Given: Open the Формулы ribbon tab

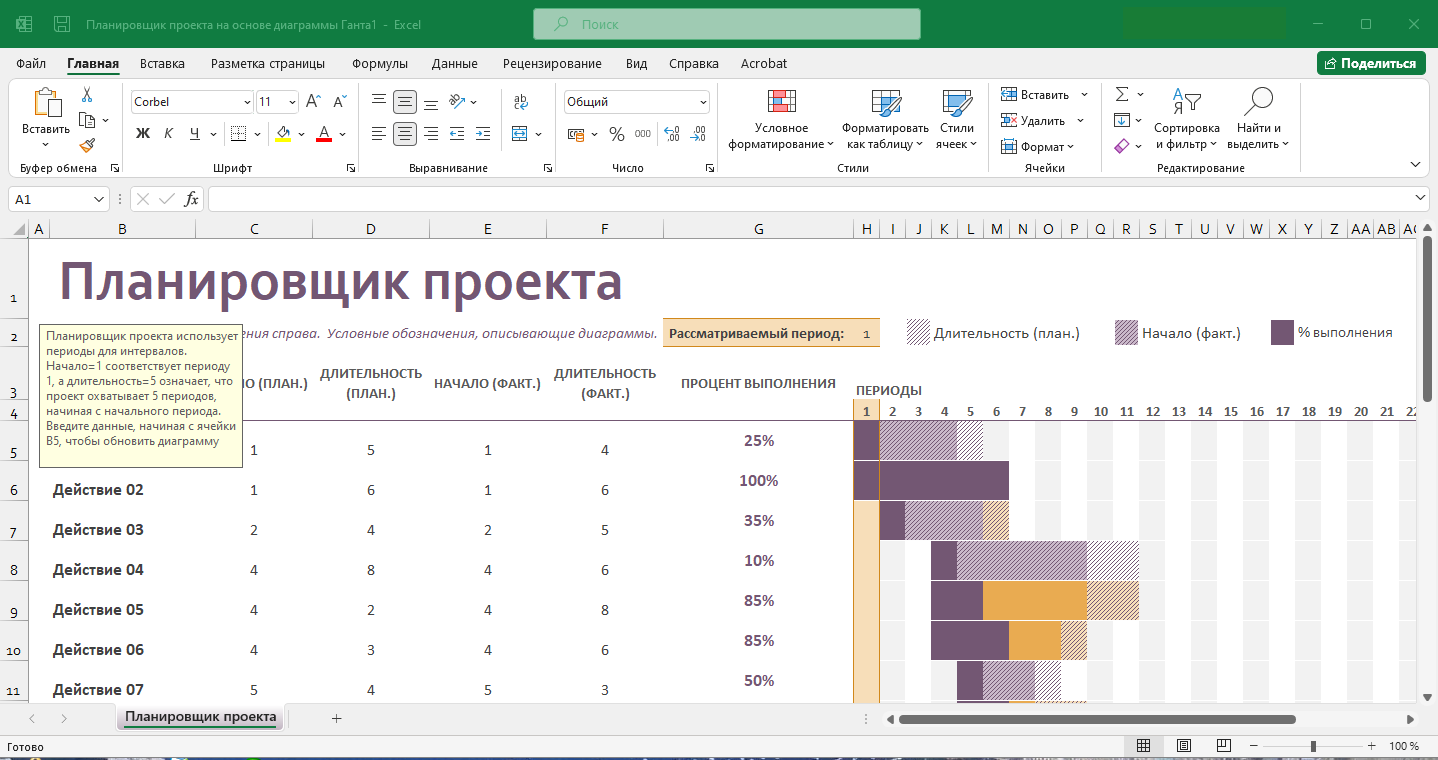Looking at the screenshot, I should tap(380, 63).
